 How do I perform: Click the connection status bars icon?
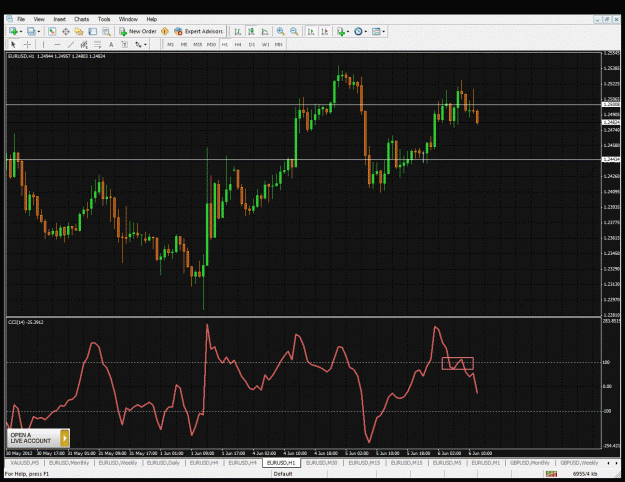click(x=551, y=474)
